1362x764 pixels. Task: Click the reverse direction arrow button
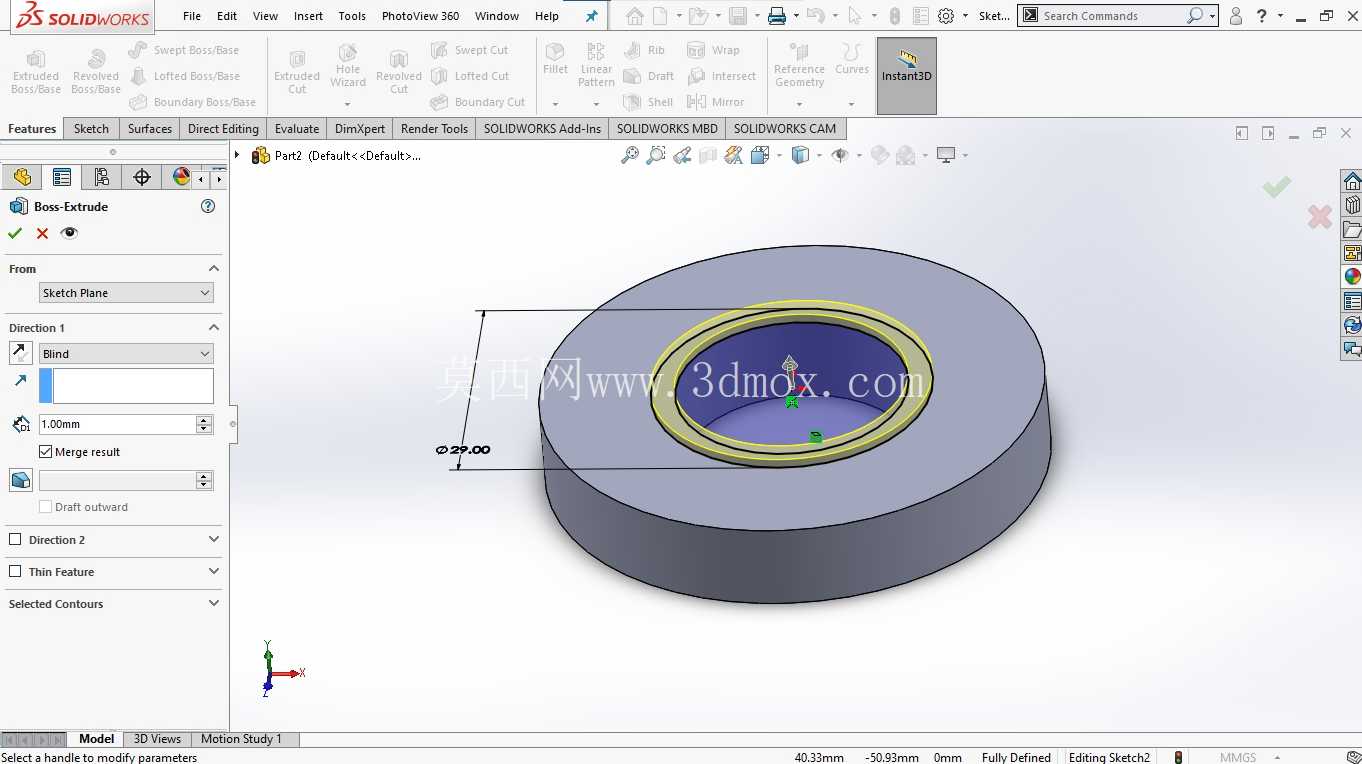pyautogui.click(x=21, y=353)
